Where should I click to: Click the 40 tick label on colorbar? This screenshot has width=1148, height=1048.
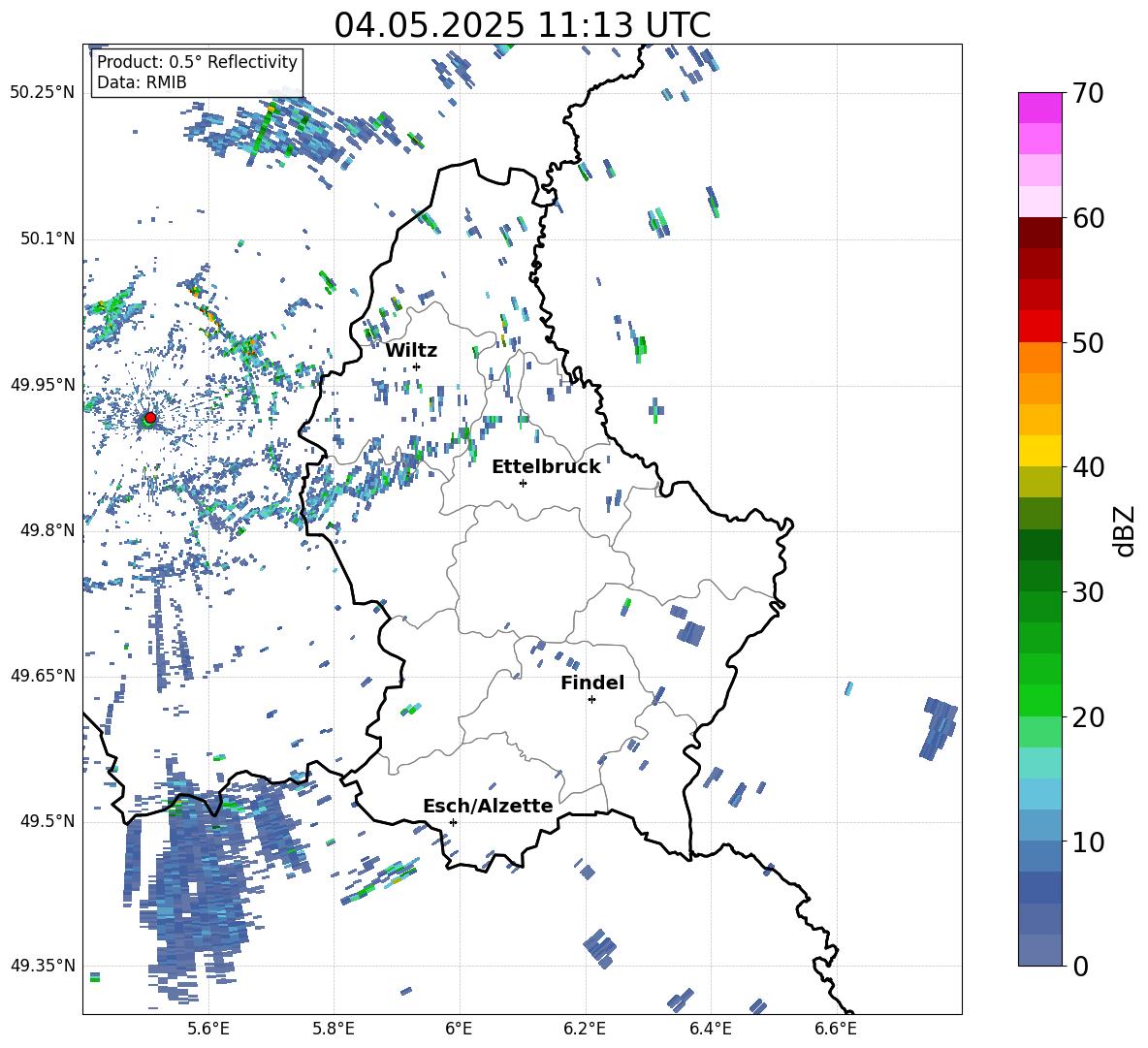(1087, 467)
